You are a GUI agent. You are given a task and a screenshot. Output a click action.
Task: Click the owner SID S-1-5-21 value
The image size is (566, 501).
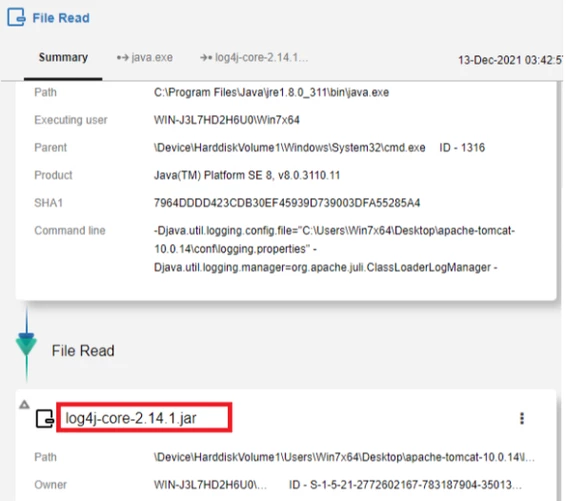click(405, 485)
